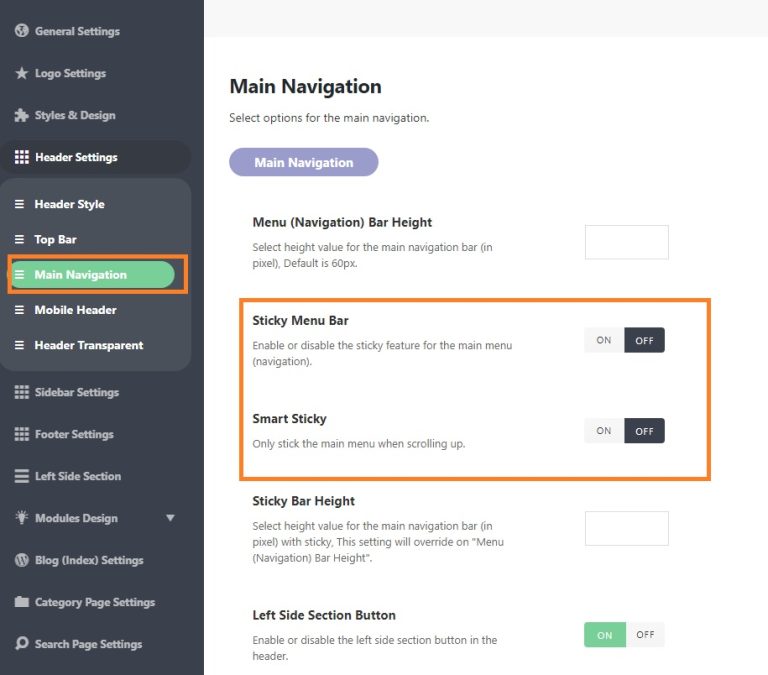This screenshot has height=675, width=768.
Task: Click the Category Page Settings folder icon
Action: coord(22,602)
